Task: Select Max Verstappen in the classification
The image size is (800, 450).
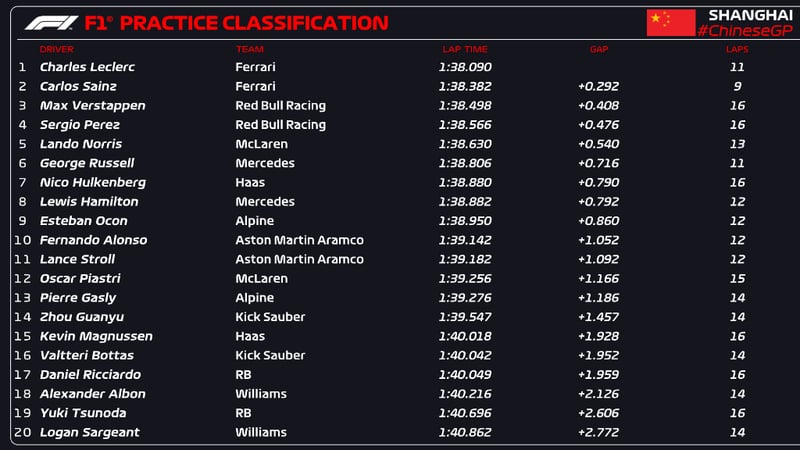Action: pos(92,106)
